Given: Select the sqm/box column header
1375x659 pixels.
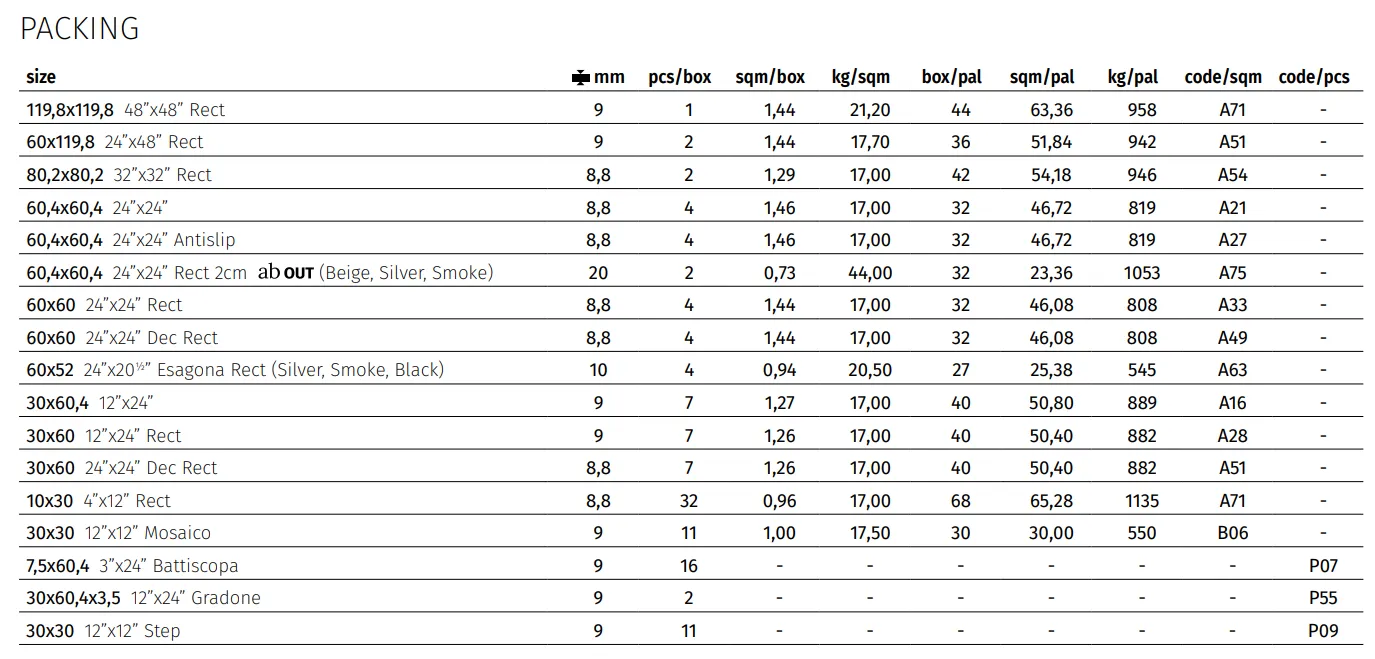Looking at the screenshot, I should pyautogui.click(x=770, y=77).
